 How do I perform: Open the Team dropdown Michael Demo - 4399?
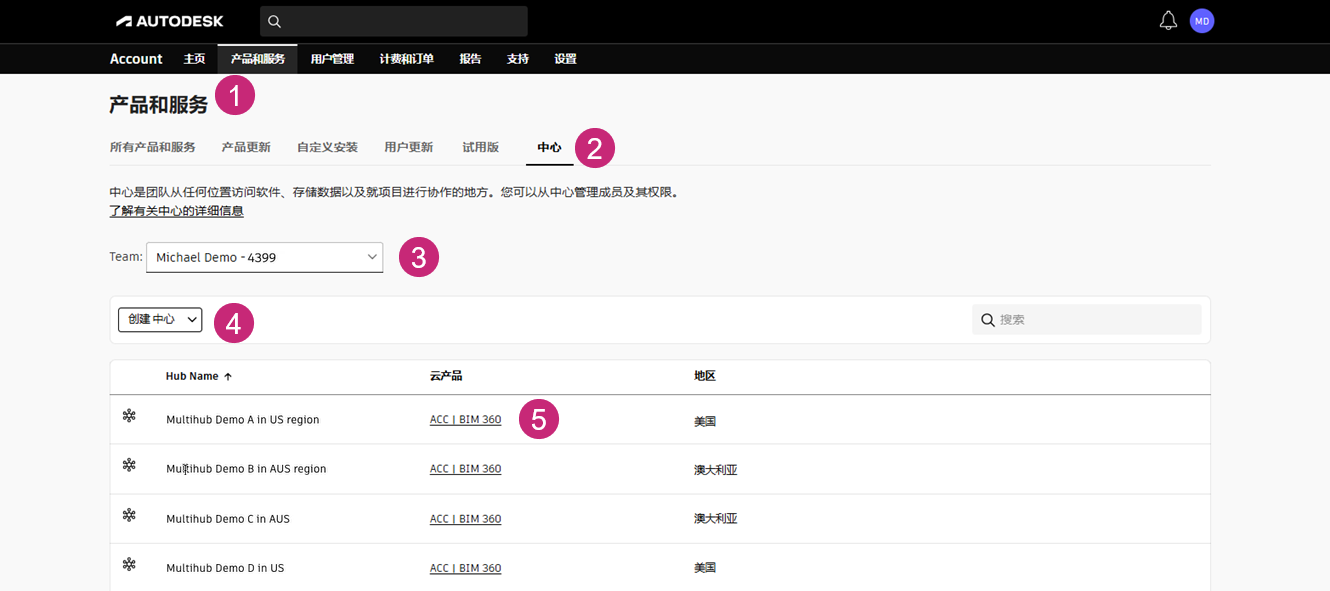coord(265,257)
